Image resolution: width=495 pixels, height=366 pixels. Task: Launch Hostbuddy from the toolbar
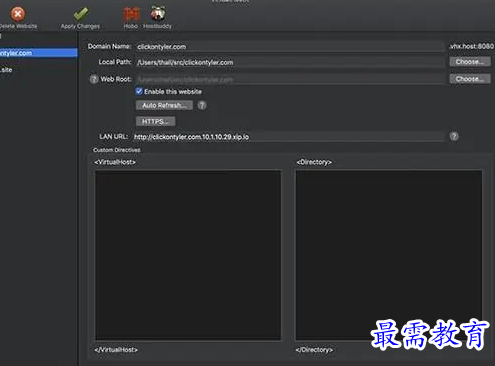pyautogui.click(x=158, y=13)
